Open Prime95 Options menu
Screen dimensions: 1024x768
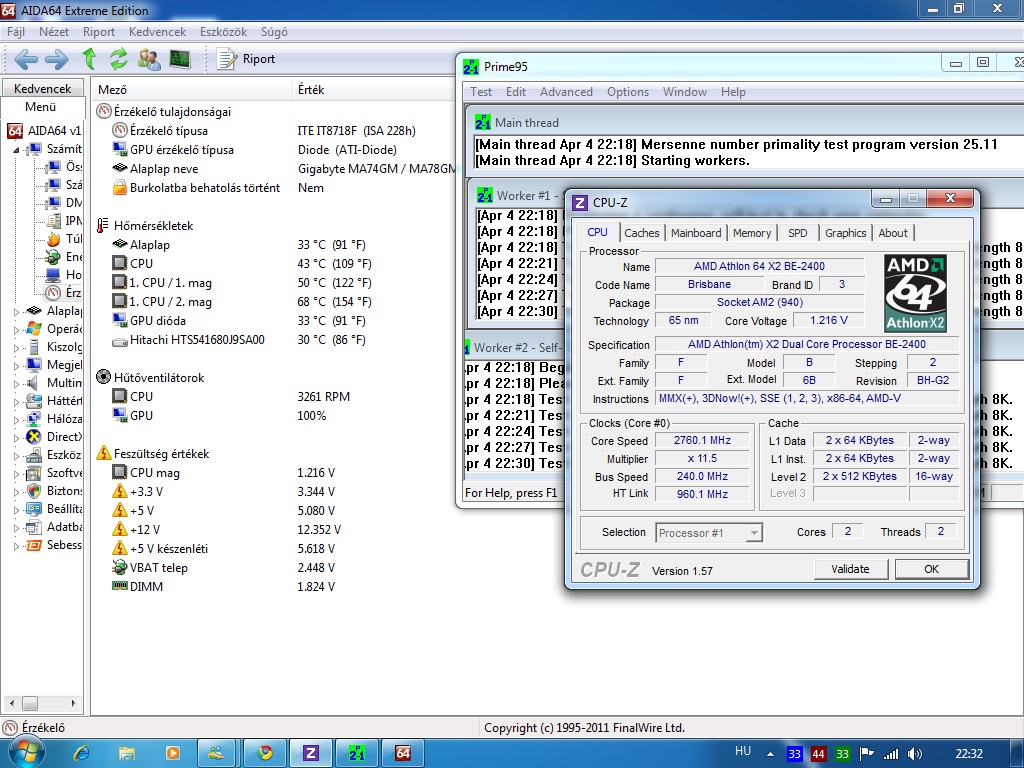coord(628,92)
